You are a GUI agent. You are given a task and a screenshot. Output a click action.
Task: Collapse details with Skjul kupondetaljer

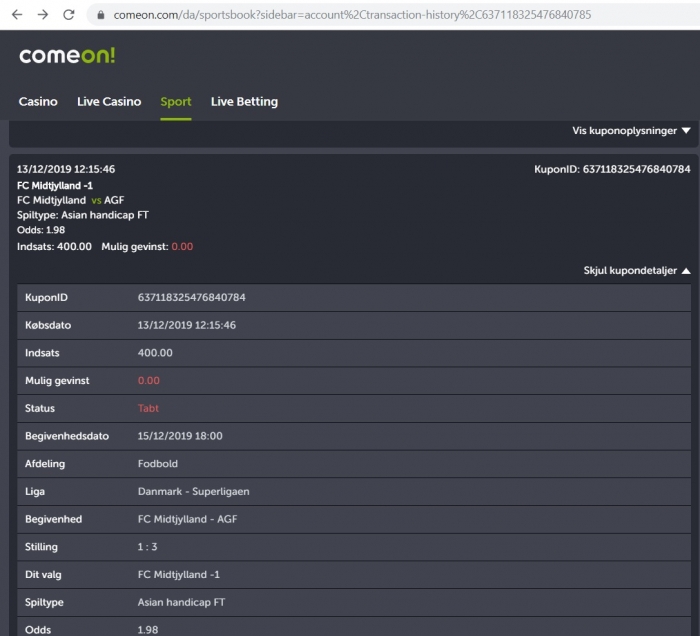pos(637,270)
